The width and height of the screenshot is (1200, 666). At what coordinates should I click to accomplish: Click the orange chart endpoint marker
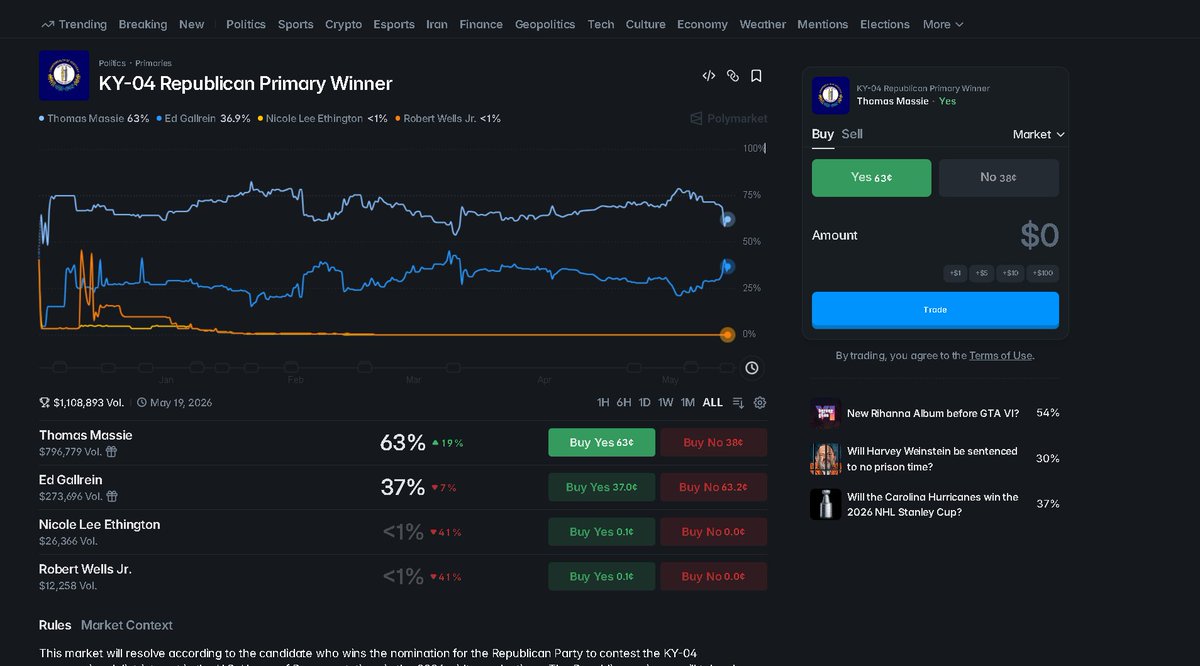click(727, 335)
